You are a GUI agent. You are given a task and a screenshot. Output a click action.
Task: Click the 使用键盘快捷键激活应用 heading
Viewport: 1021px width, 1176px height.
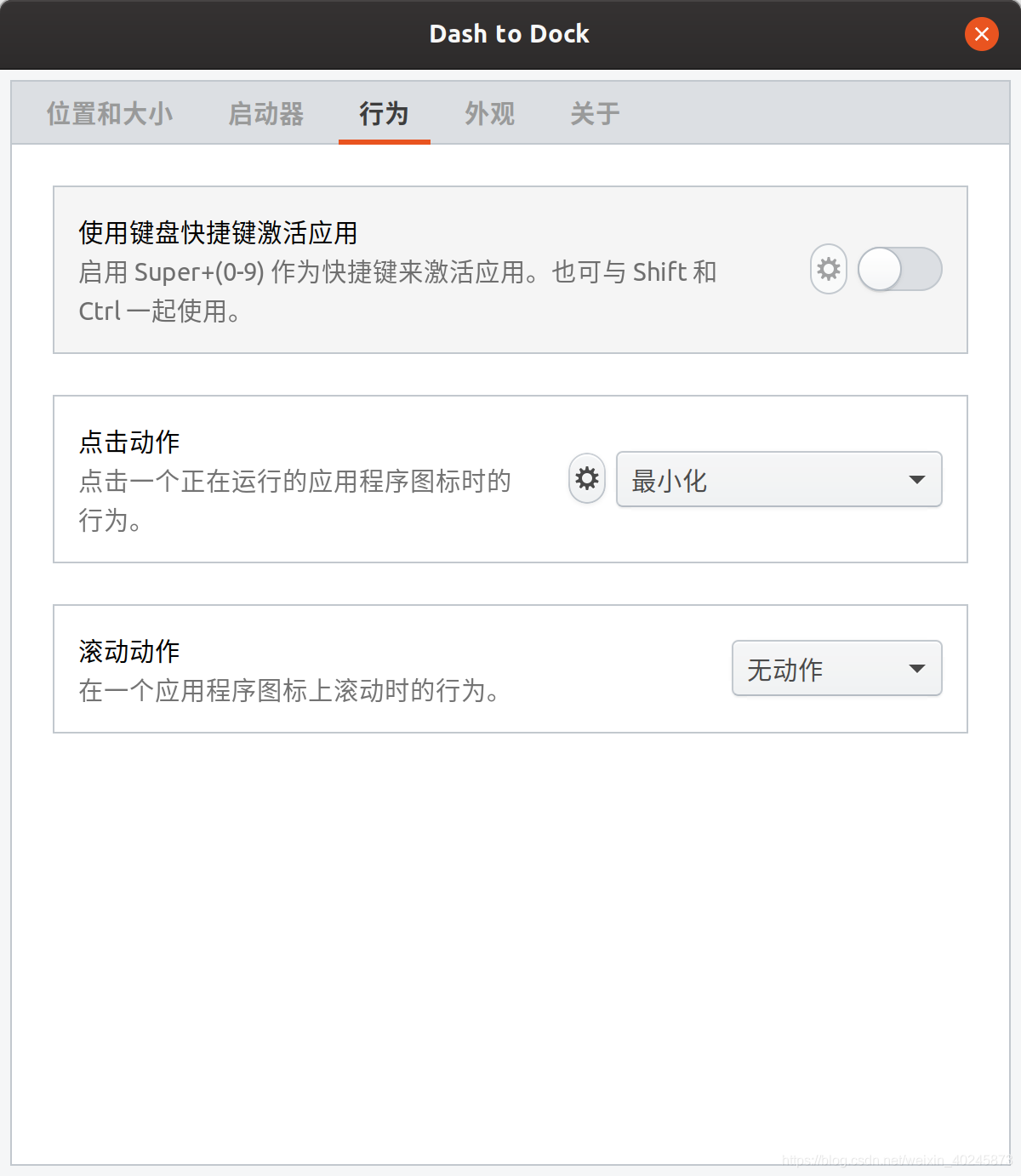pos(218,232)
